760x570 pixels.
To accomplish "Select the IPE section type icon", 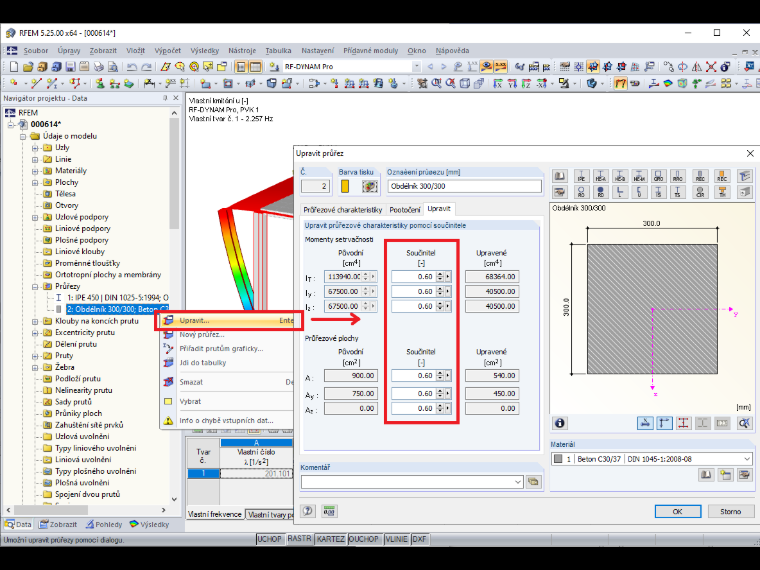I will tap(582, 176).
